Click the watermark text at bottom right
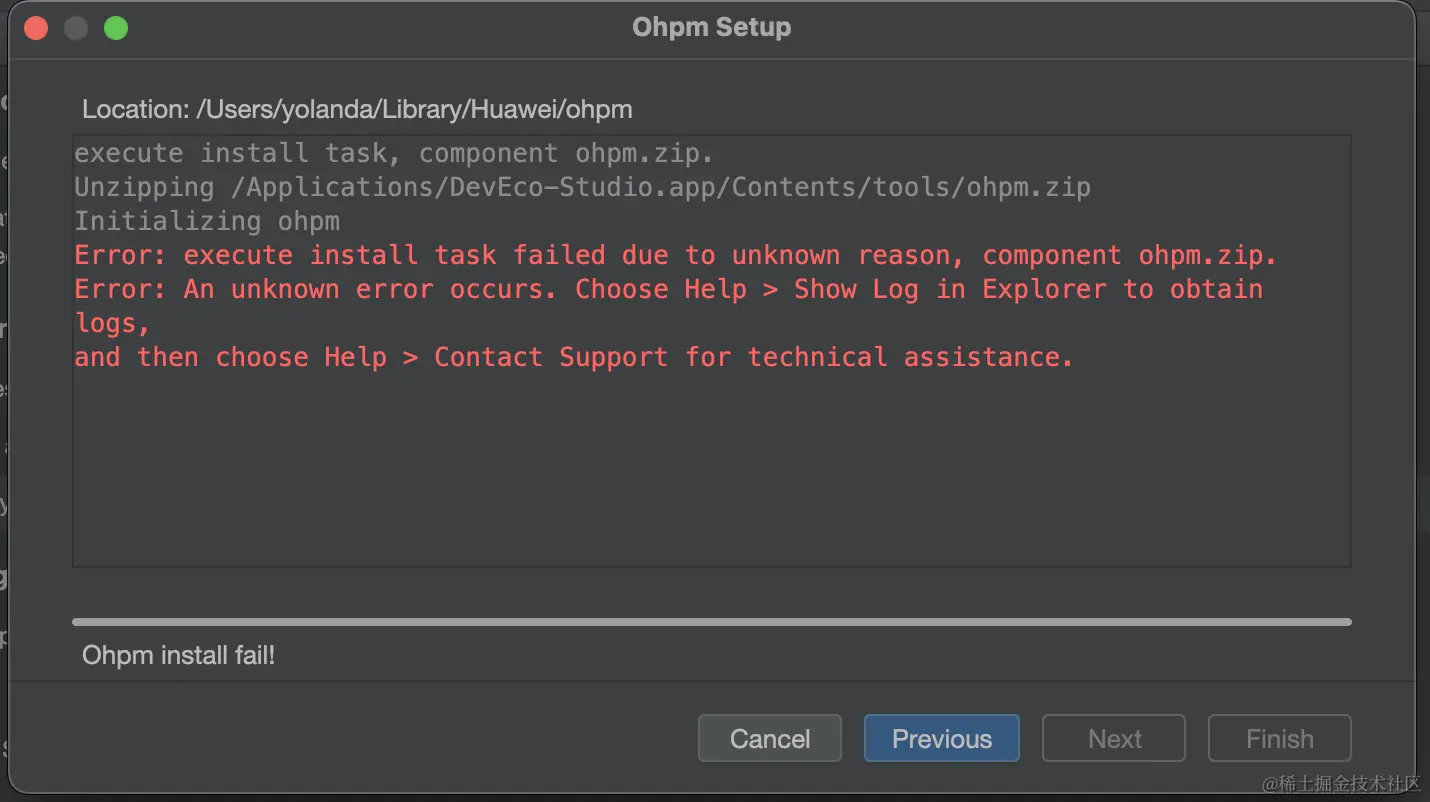Screen dimensions: 1430x802 pyautogui.click(x=1340, y=783)
